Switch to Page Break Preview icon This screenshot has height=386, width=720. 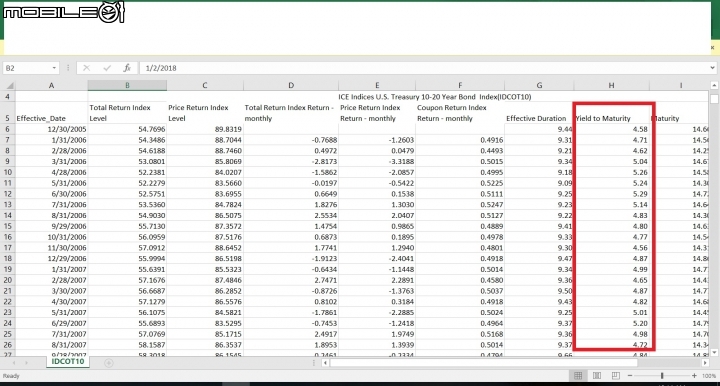pyautogui.click(x=616, y=376)
